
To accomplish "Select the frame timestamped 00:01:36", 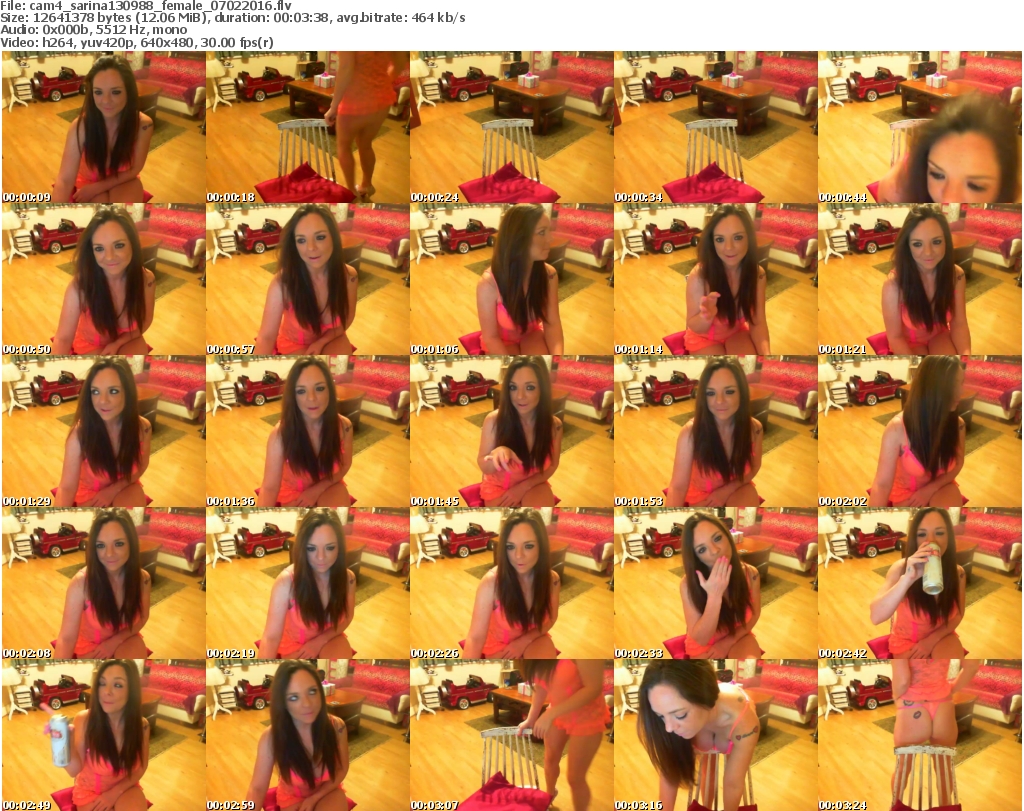I will 308,432.
